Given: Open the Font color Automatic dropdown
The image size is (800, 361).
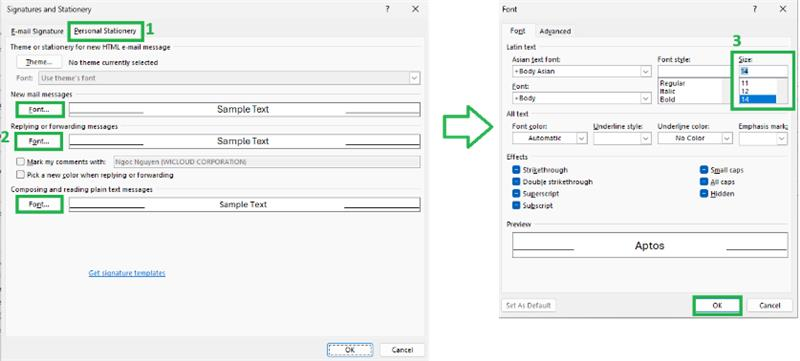Looking at the screenshot, I should pyautogui.click(x=582, y=138).
